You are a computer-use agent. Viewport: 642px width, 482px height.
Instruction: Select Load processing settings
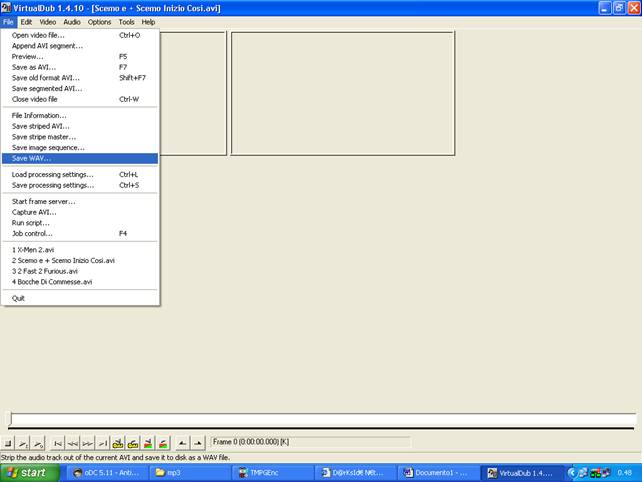tap(80, 174)
